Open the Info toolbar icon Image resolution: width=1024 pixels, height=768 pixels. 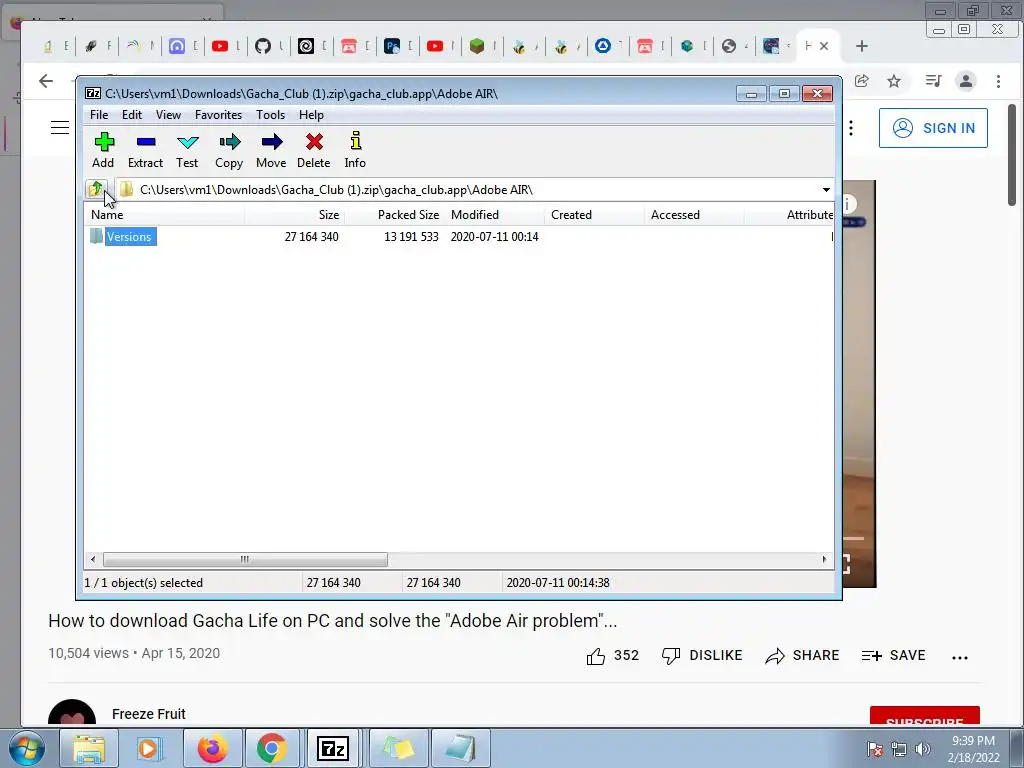tap(355, 150)
